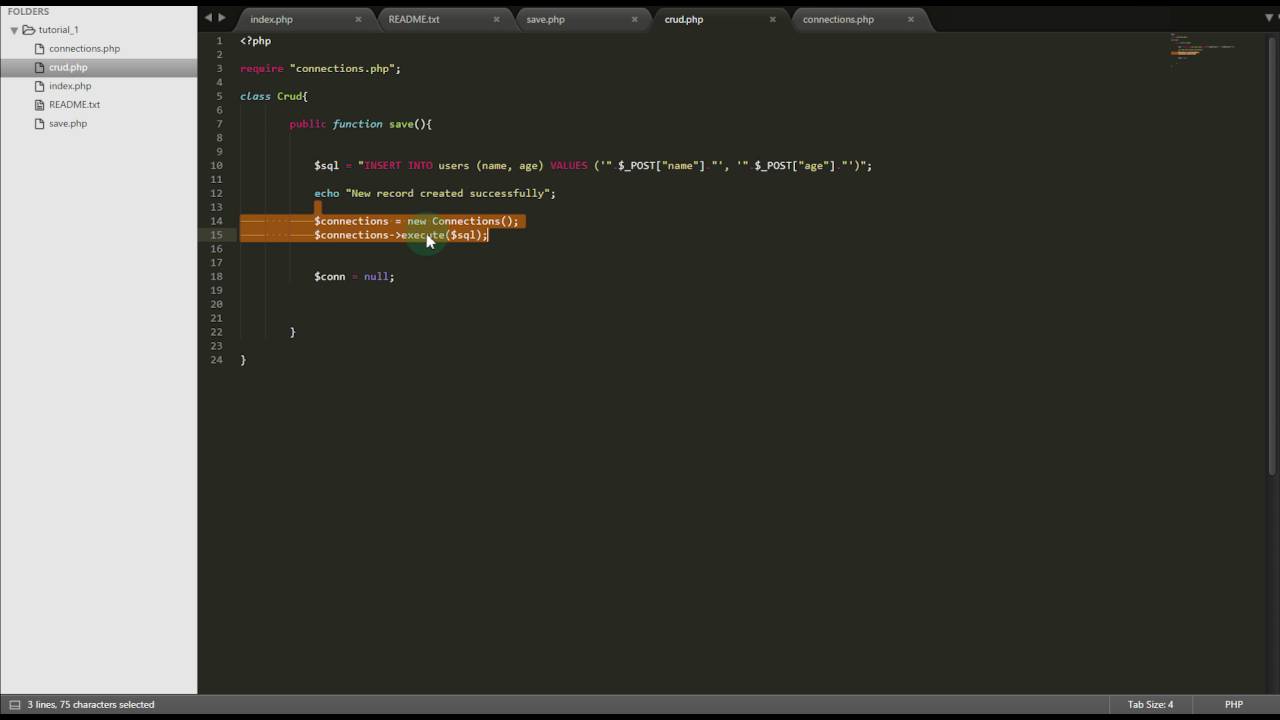Change the PHP syntax selector
This screenshot has height=720, width=1280.
click(1234, 704)
